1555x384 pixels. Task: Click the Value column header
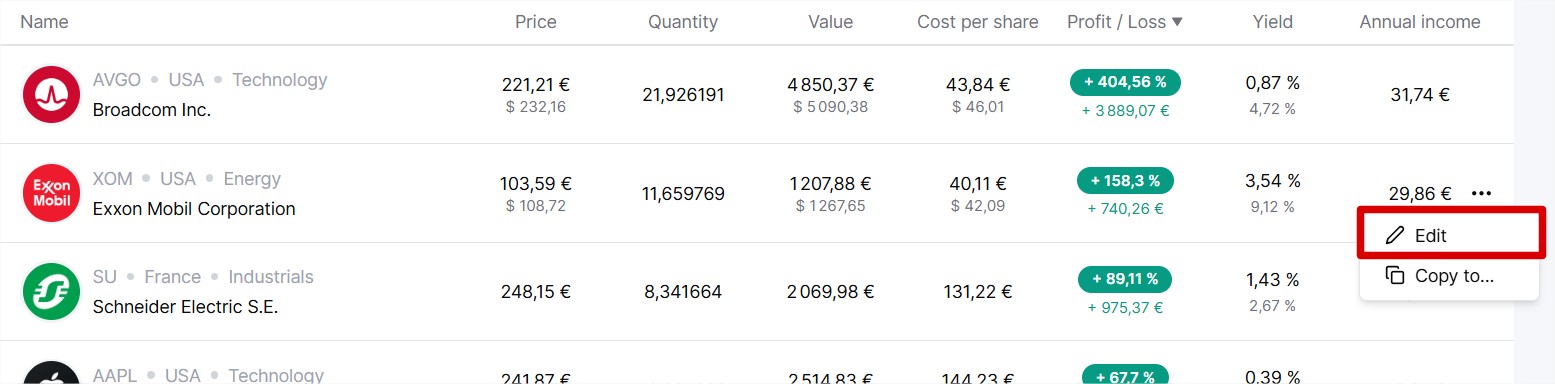pos(830,22)
